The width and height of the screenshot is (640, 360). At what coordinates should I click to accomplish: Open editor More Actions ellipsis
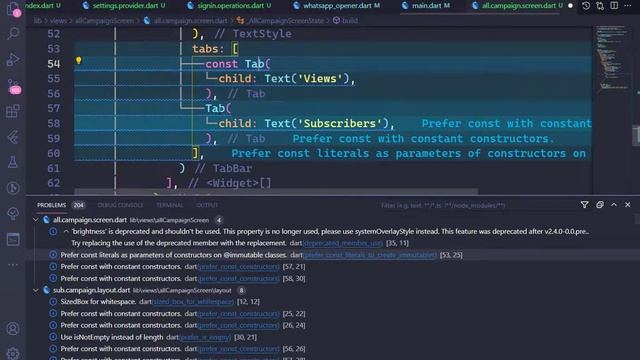[628, 6]
